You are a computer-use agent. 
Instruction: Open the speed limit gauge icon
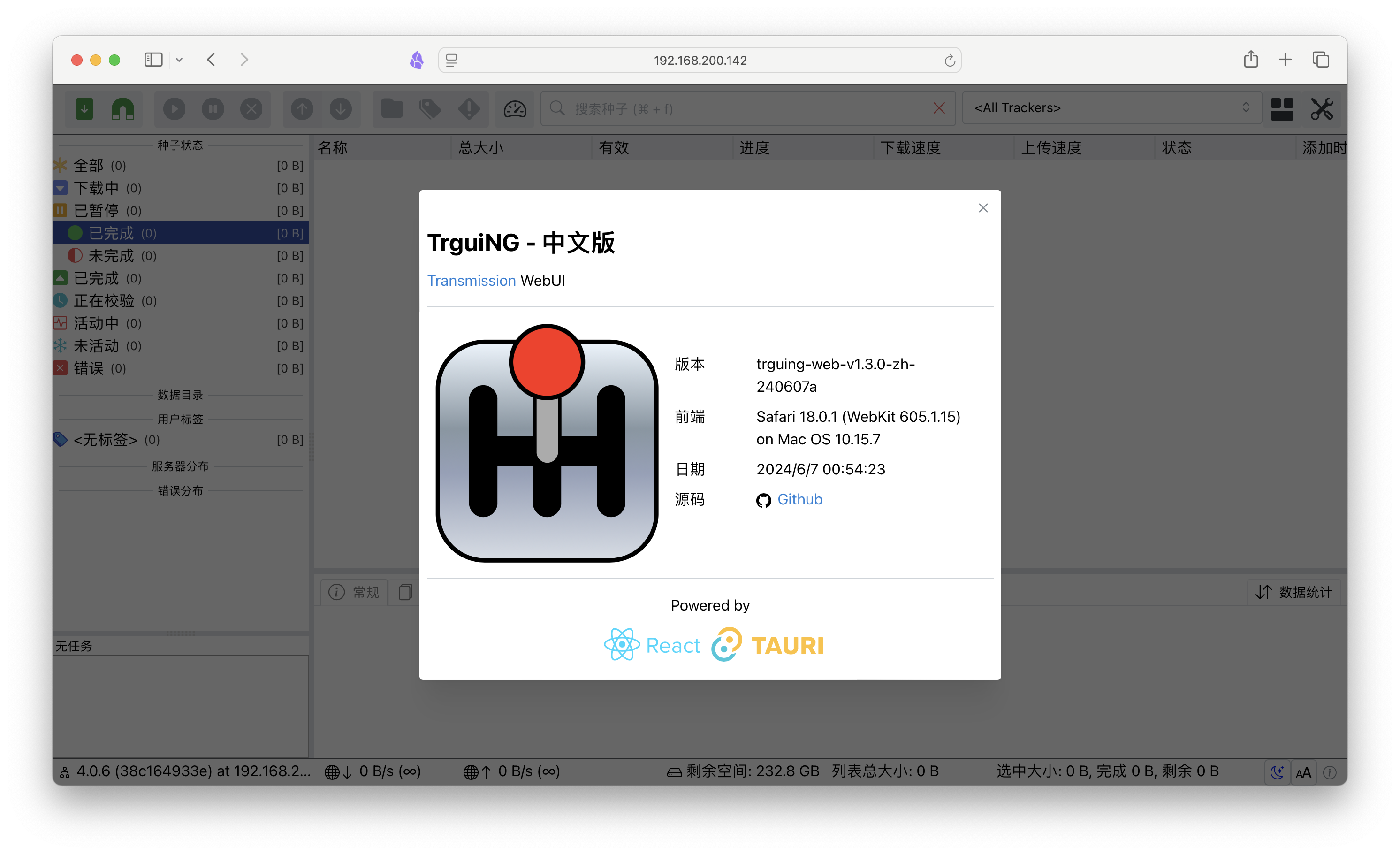pos(515,108)
